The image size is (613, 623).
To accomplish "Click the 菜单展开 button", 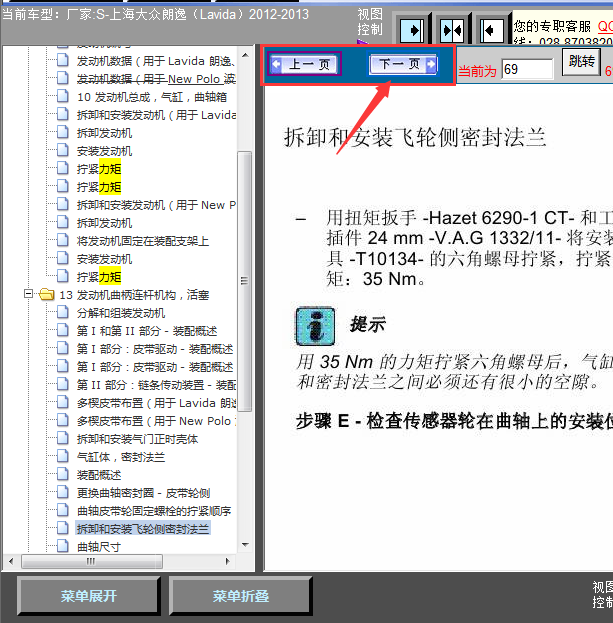I will pyautogui.click(x=89, y=596).
